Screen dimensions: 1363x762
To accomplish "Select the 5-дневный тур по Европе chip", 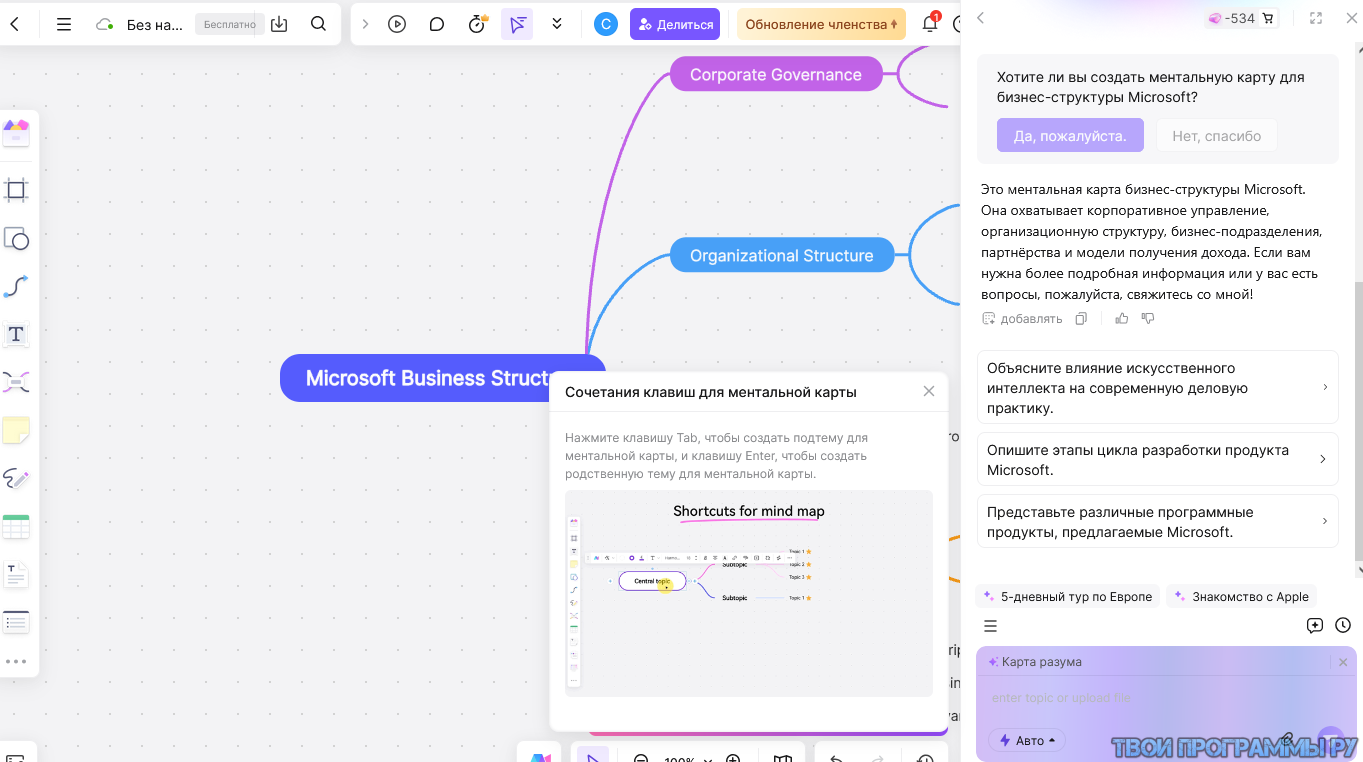I will coord(1067,596).
